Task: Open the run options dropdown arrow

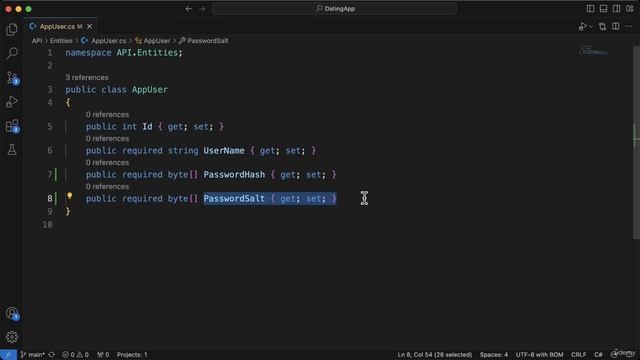Action: coord(591,27)
